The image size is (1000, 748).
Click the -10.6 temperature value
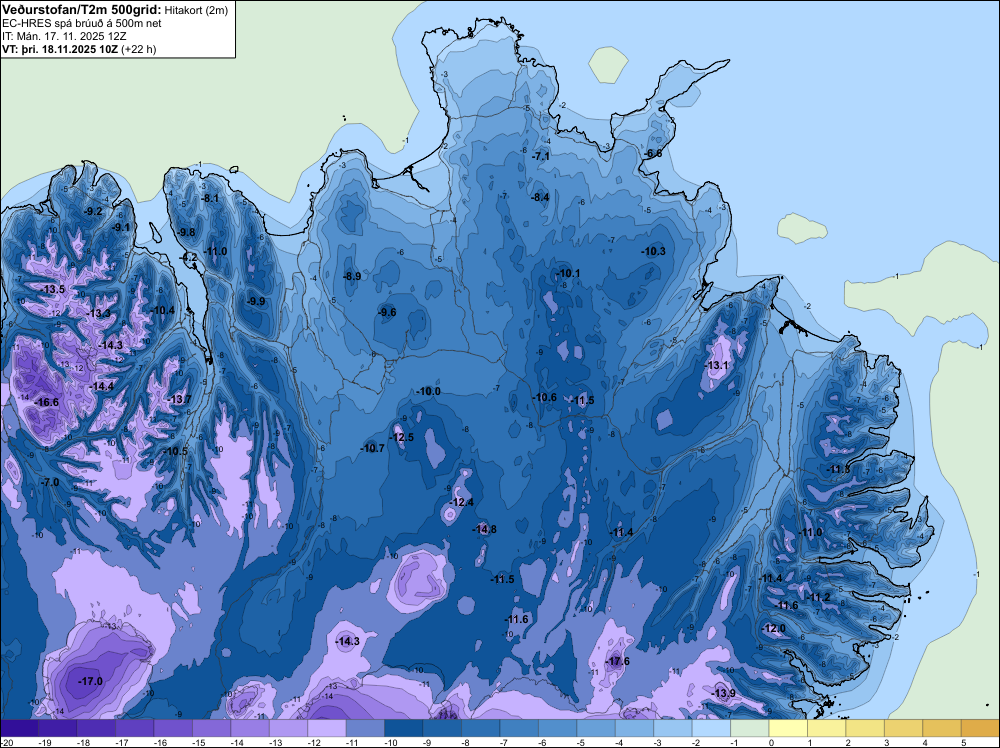pos(545,397)
